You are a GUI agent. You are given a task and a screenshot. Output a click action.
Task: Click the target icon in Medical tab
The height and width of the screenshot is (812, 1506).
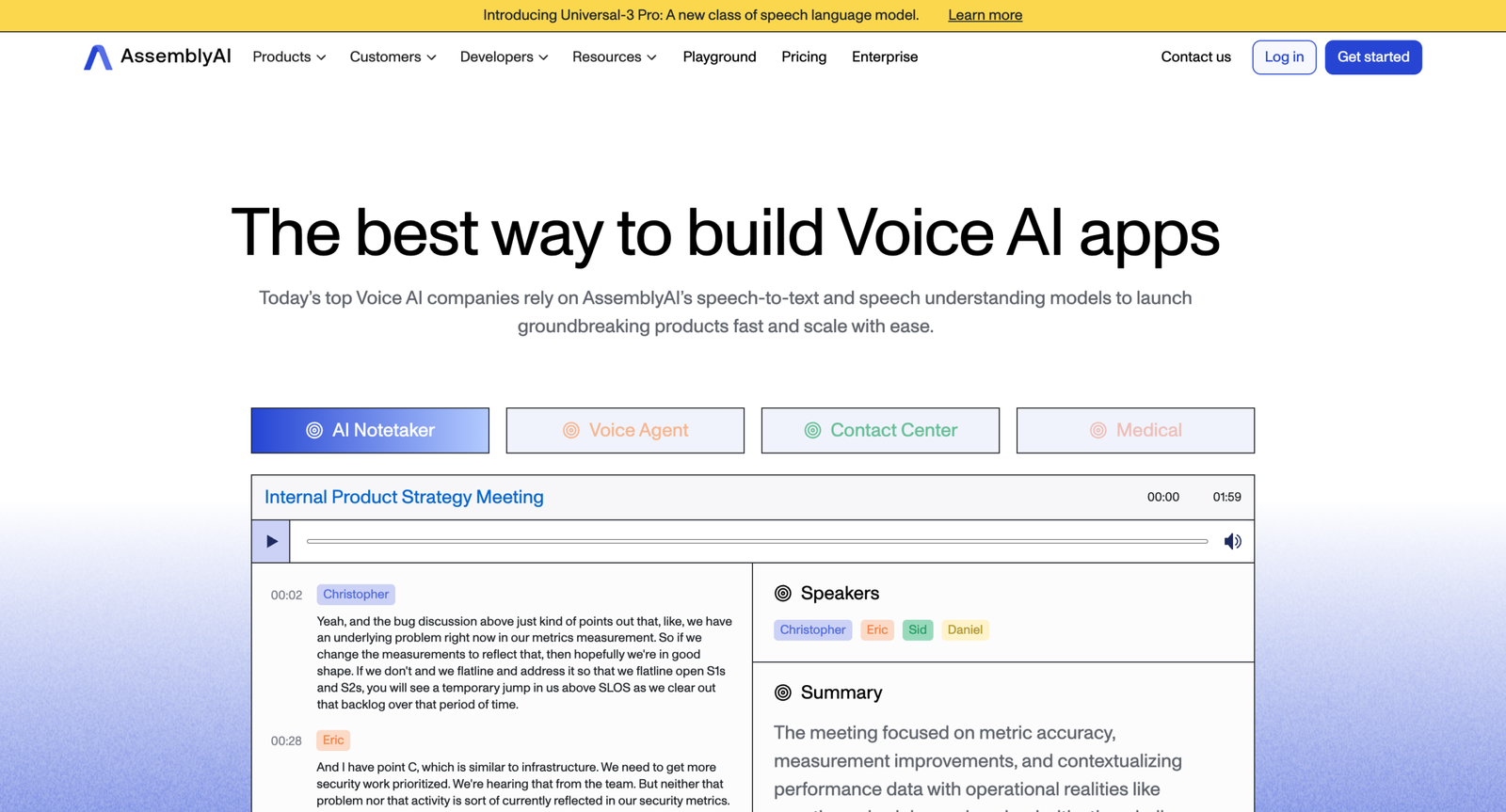tap(1097, 431)
